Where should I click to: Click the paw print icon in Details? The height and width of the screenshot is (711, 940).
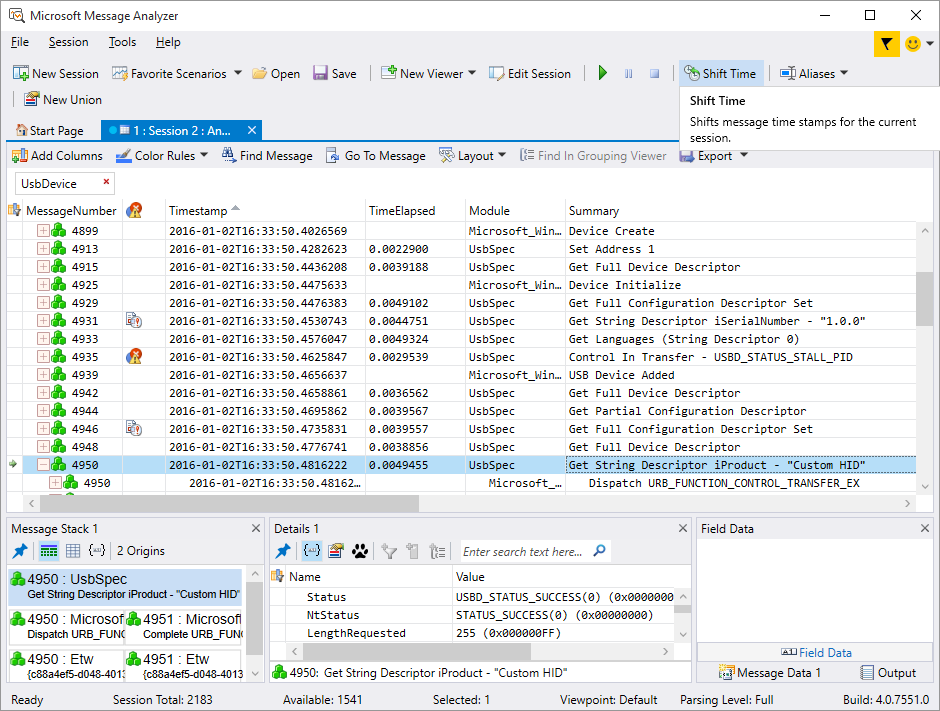pyautogui.click(x=360, y=551)
